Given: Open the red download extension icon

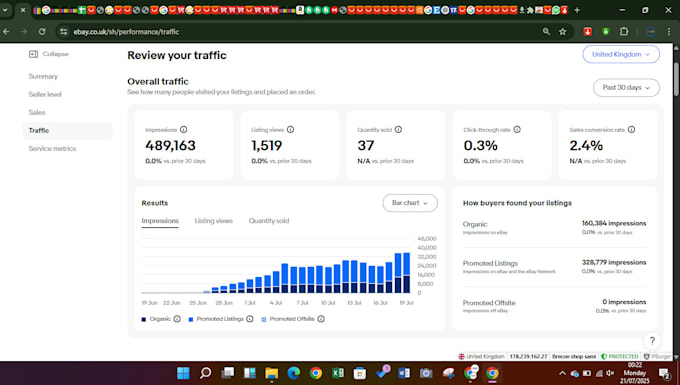Looking at the screenshot, I should (588, 32).
